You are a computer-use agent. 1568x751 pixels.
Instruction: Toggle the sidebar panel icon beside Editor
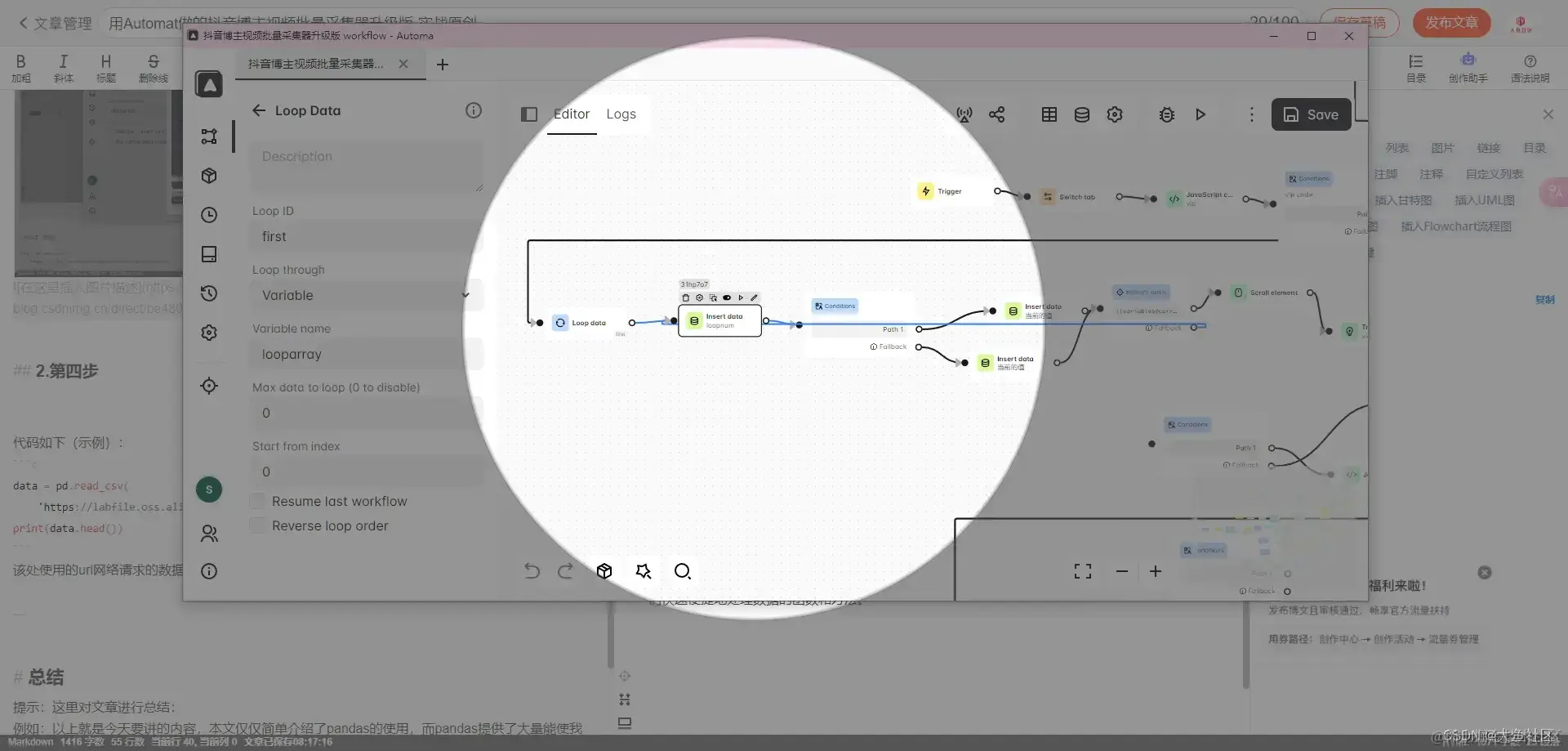529,114
